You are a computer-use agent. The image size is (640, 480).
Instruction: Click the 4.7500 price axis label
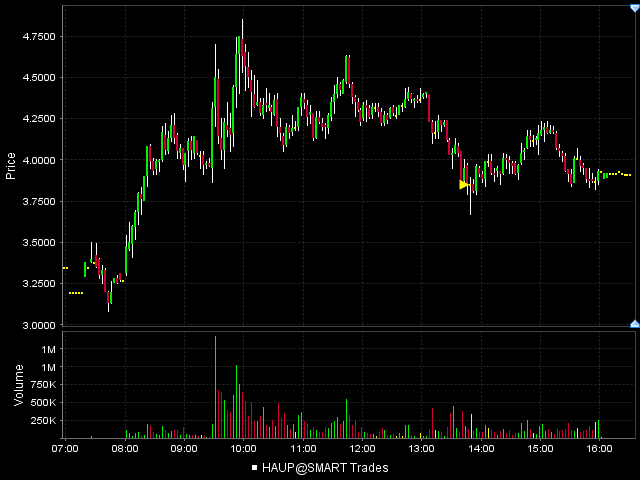coord(39,36)
